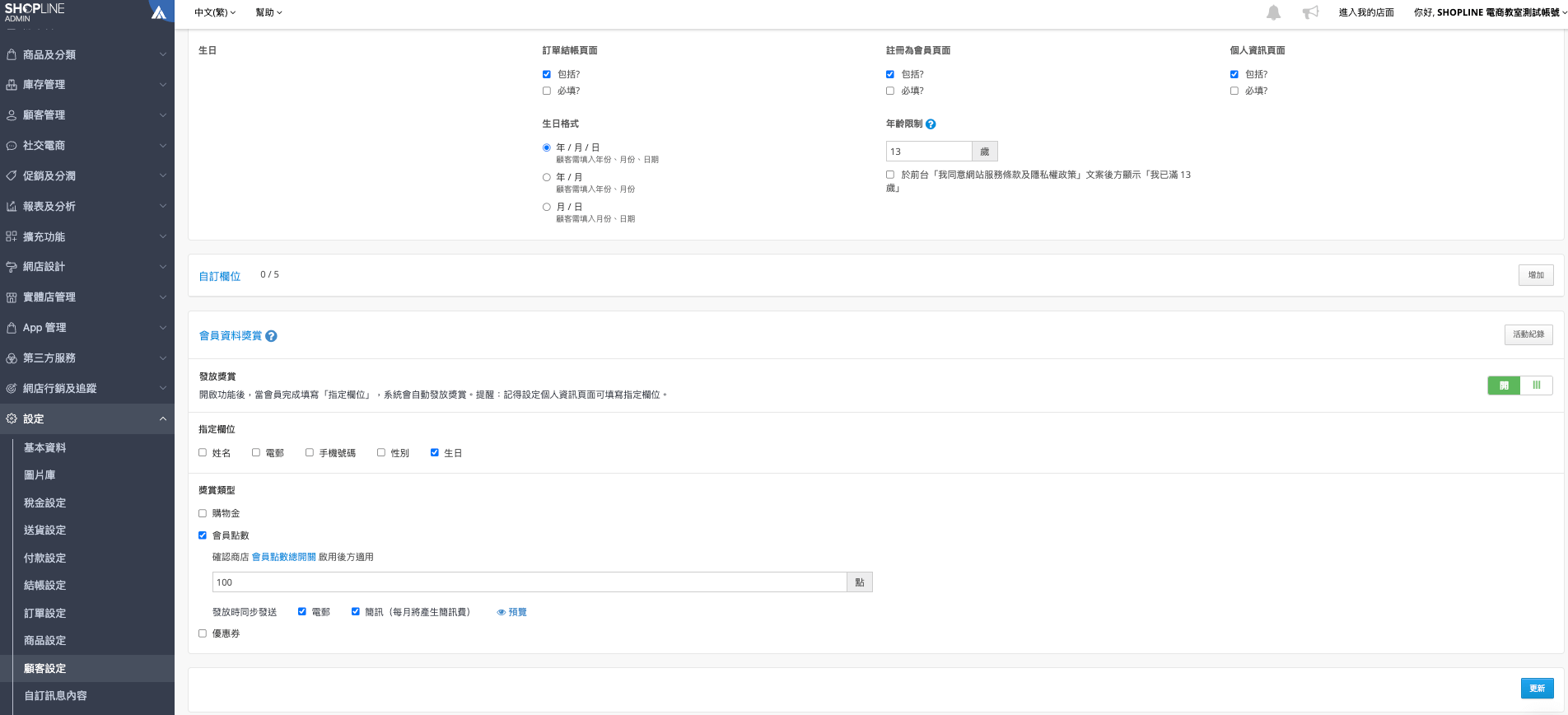Uncheck the 生日 specified field
1568x715 pixels.
point(435,452)
